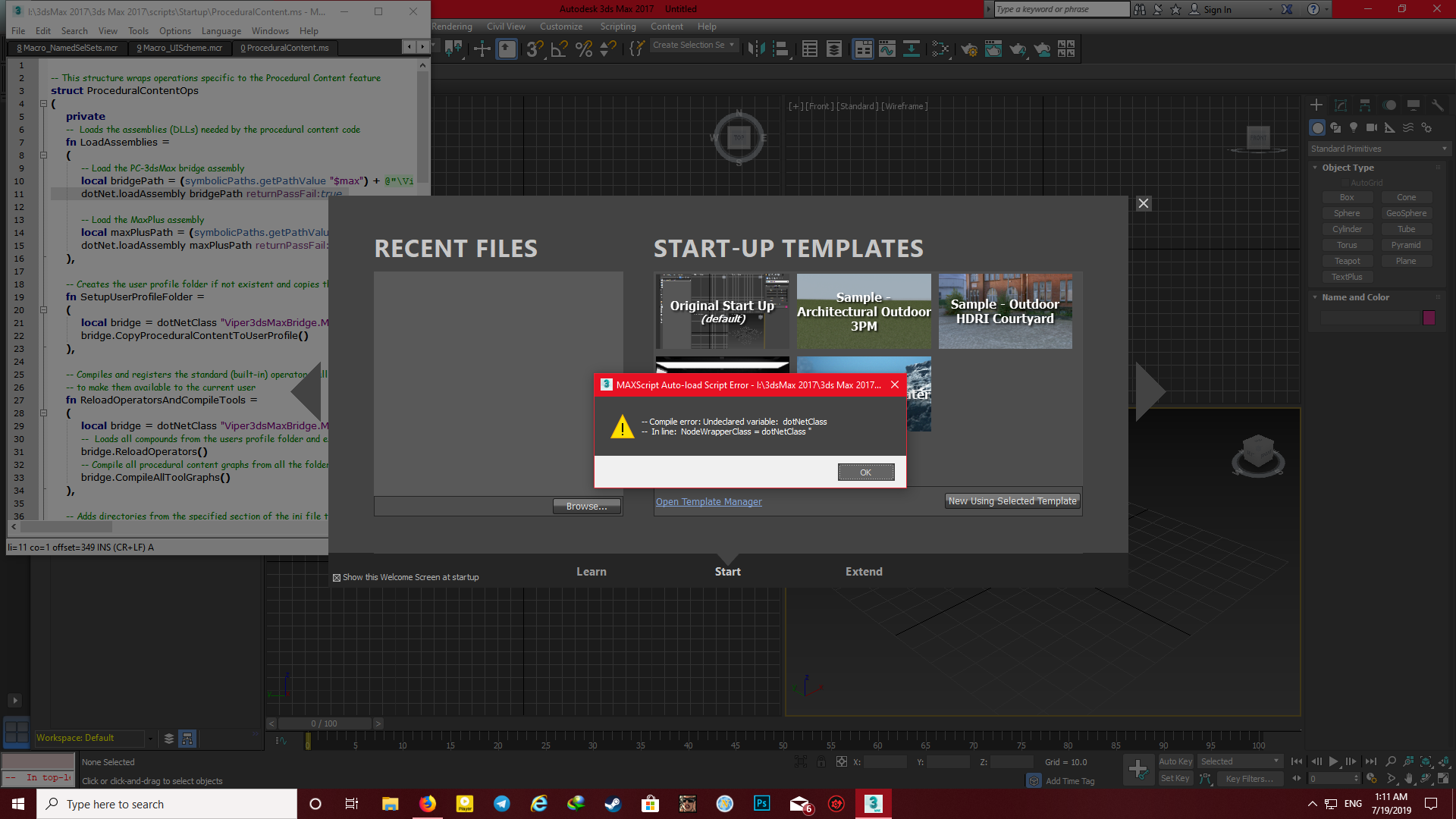Click the time slider 0 / 100 handle
Viewport: 1456px width, 819px height.
click(x=324, y=723)
